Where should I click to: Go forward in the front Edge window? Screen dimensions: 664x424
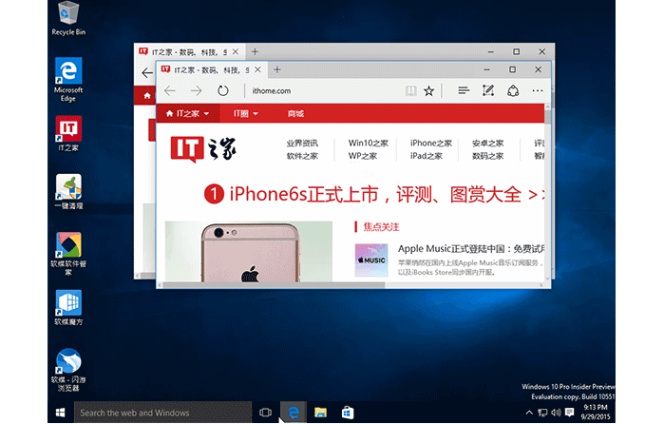point(196,91)
